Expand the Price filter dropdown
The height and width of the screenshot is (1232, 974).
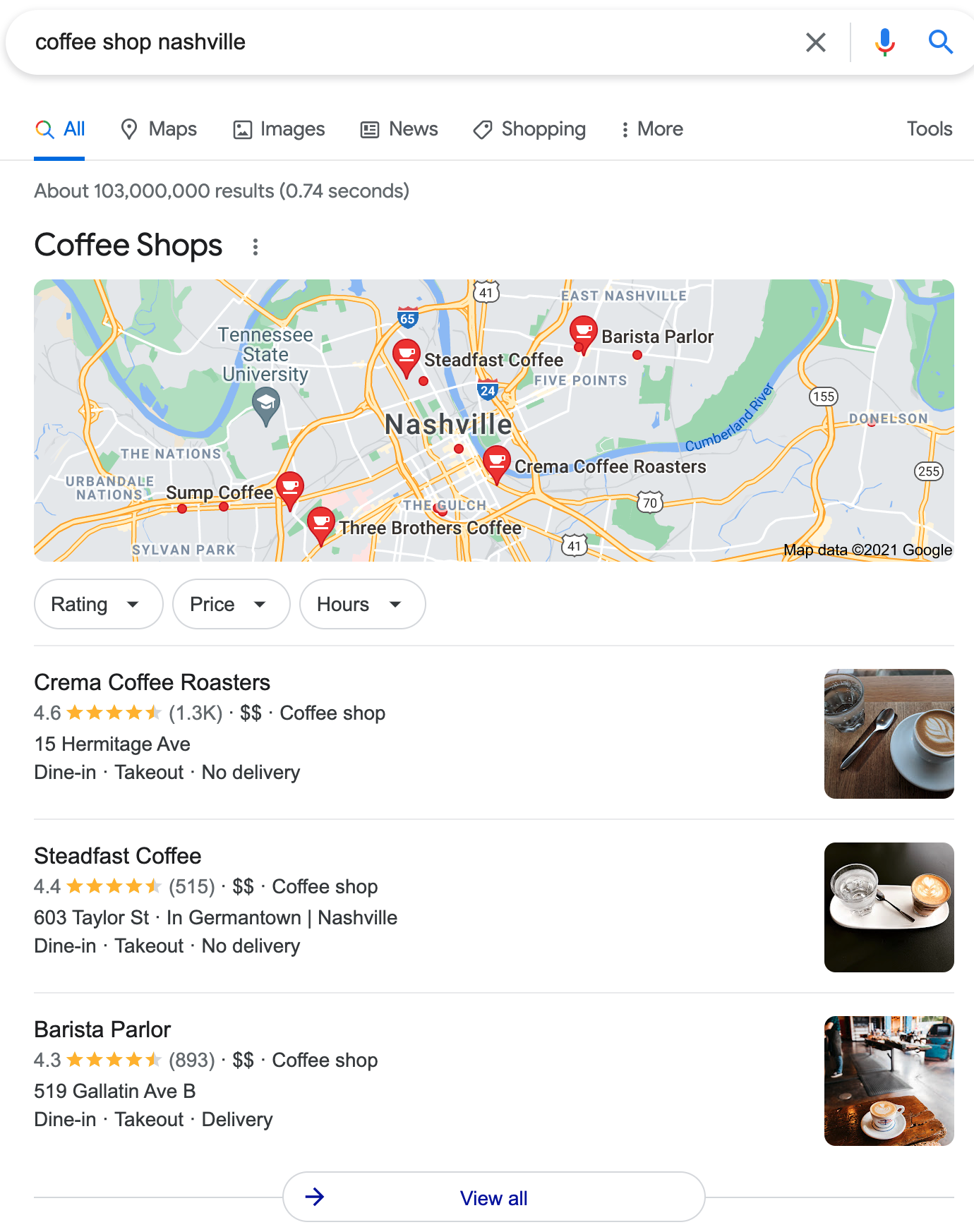pyautogui.click(x=232, y=604)
